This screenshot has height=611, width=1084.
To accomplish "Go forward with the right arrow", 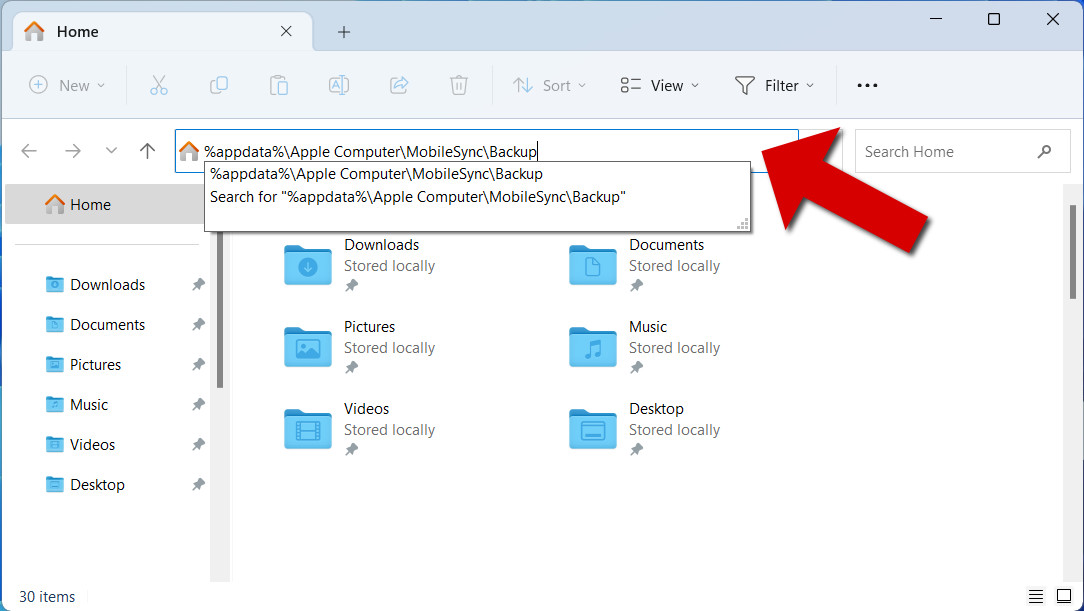I will pos(73,151).
